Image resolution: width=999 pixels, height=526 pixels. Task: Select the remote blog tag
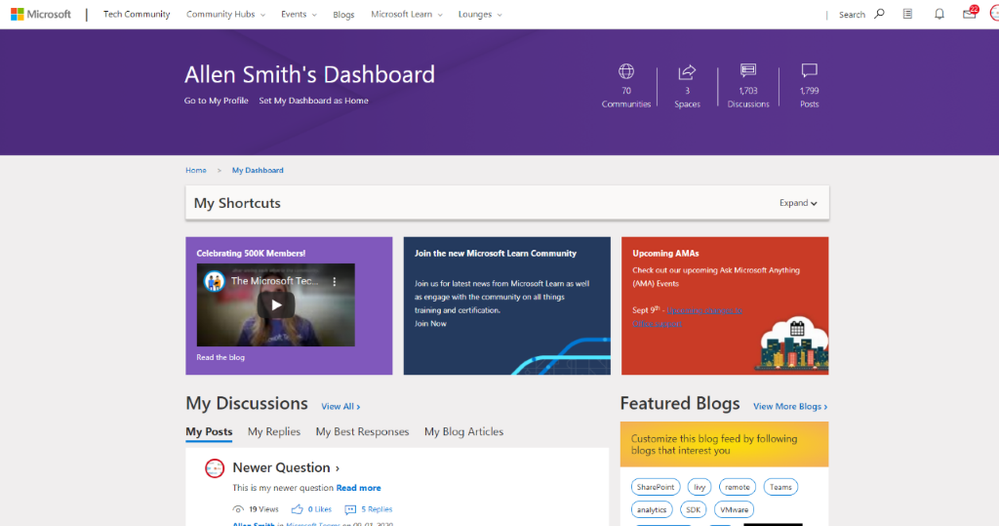[x=737, y=487]
